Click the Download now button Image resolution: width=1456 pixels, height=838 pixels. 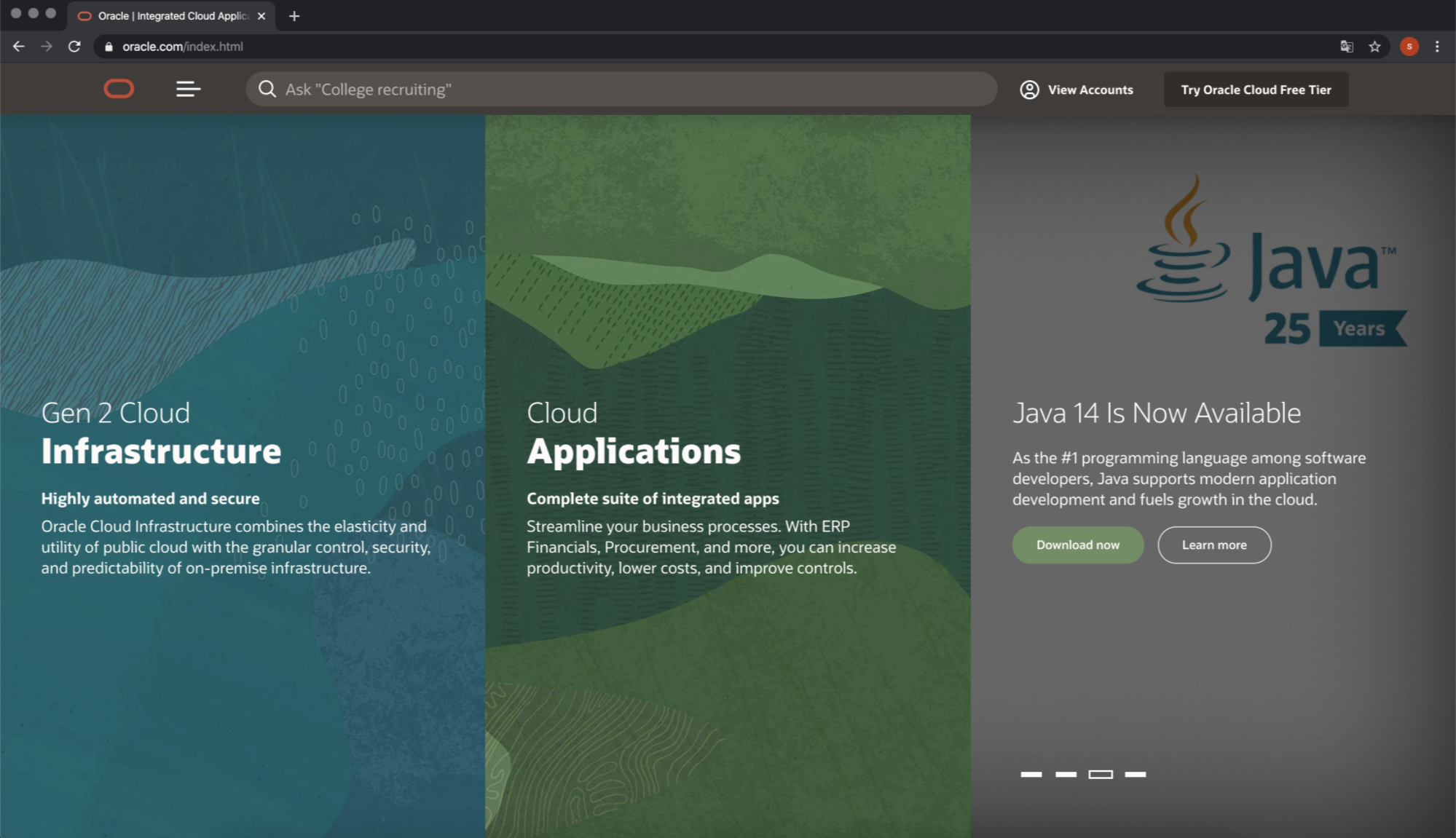click(1077, 545)
